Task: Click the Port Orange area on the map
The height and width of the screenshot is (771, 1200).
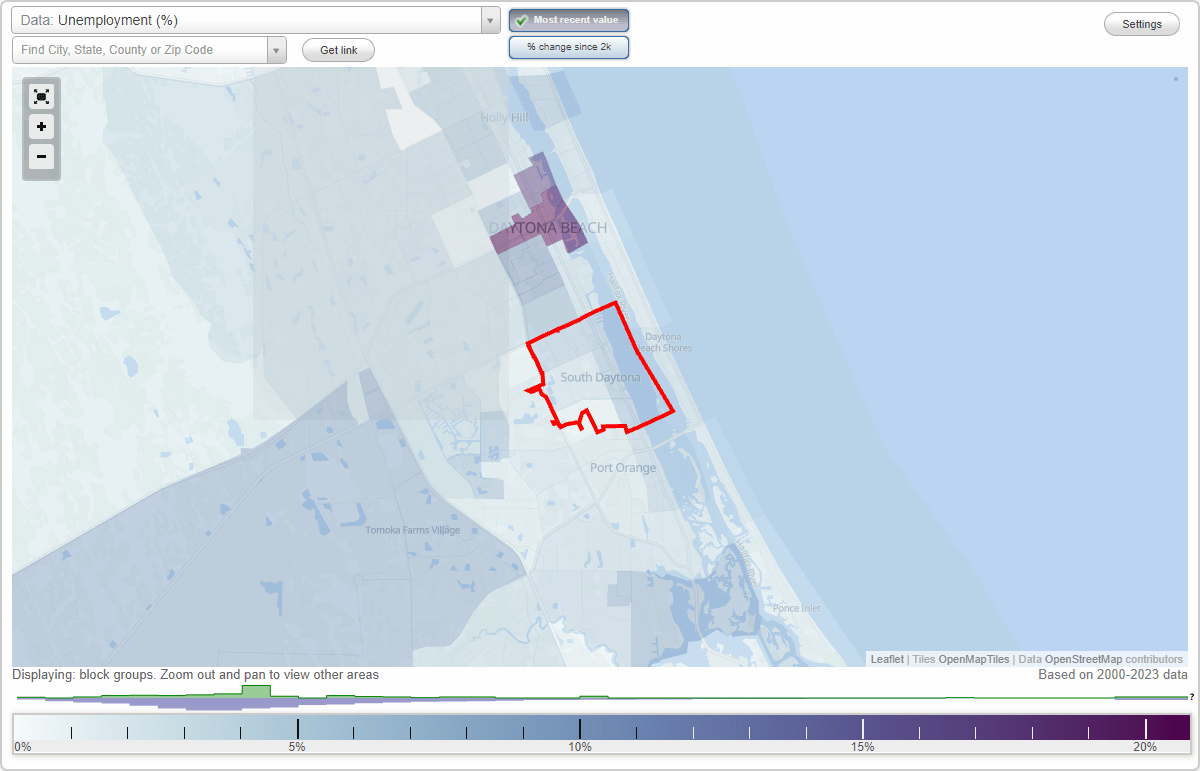Action: point(622,467)
